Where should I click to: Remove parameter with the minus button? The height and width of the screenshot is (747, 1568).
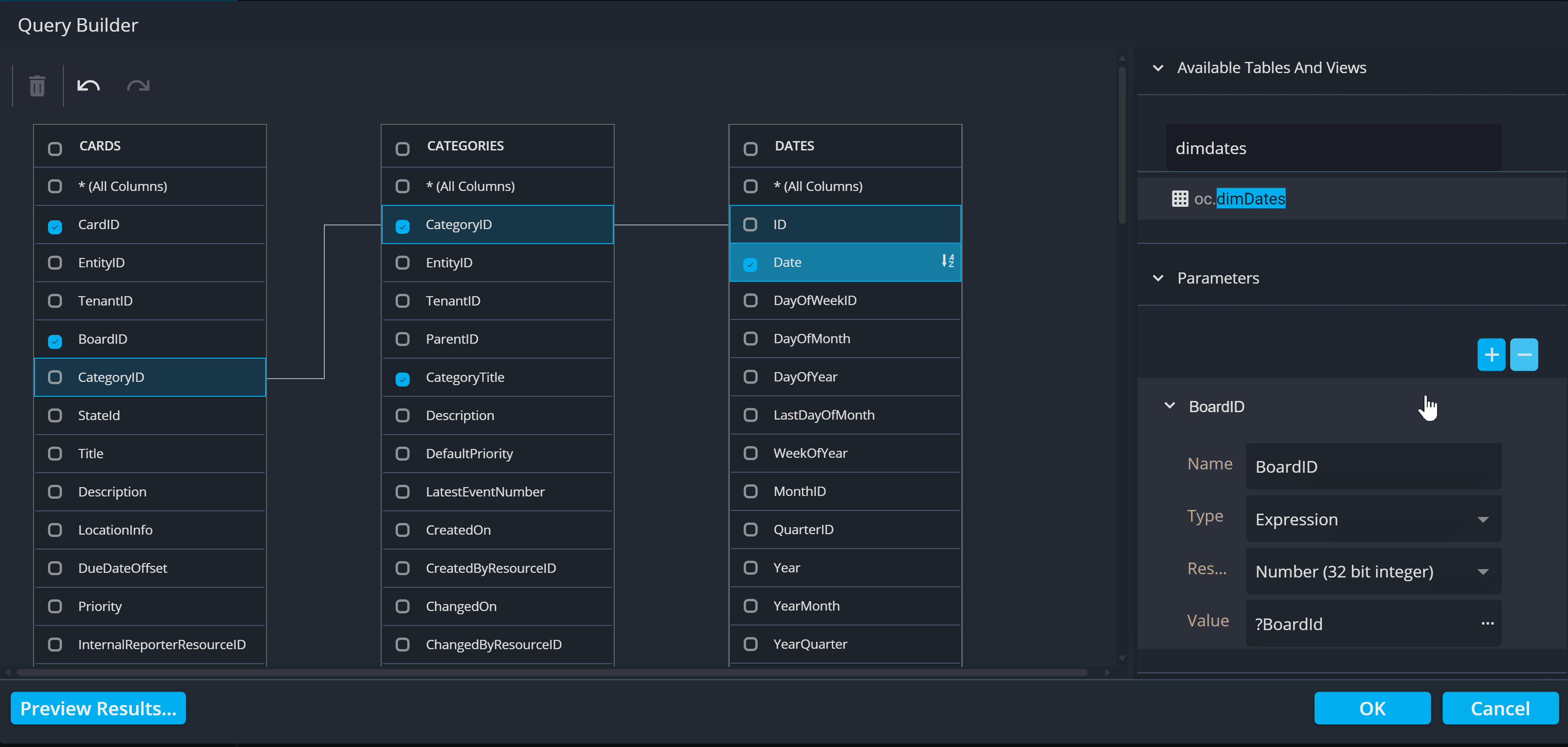[x=1524, y=355]
